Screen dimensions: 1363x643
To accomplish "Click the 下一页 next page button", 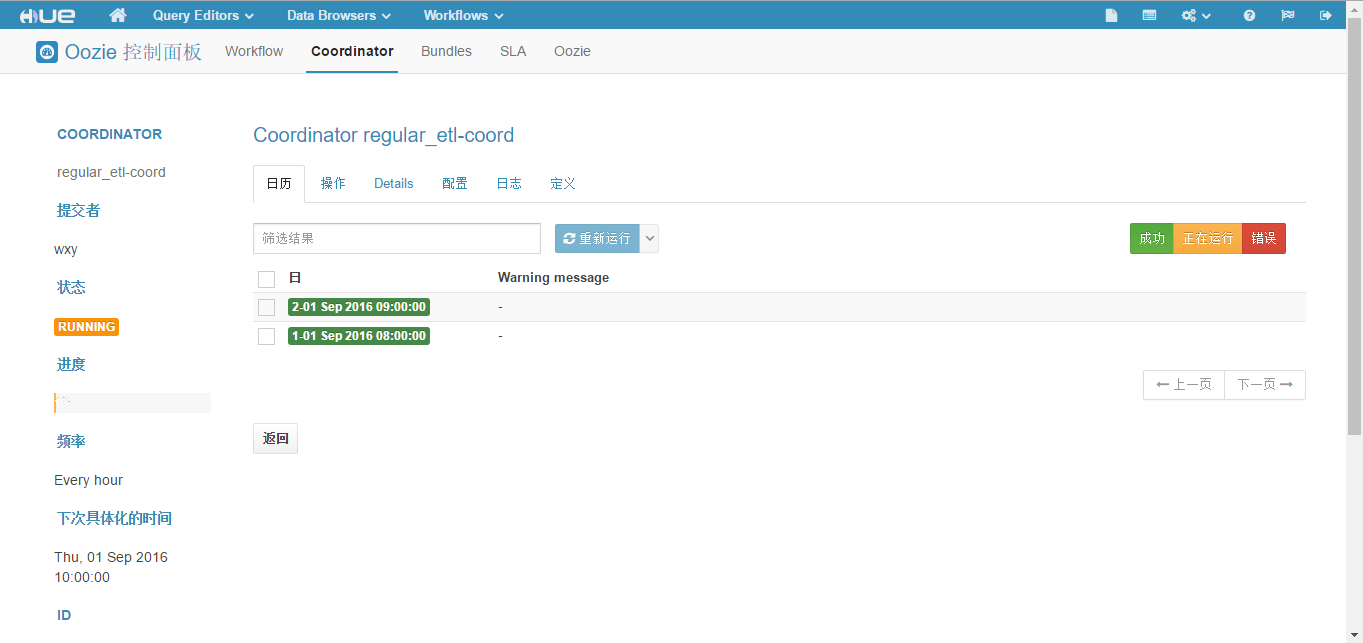I will (x=1265, y=385).
